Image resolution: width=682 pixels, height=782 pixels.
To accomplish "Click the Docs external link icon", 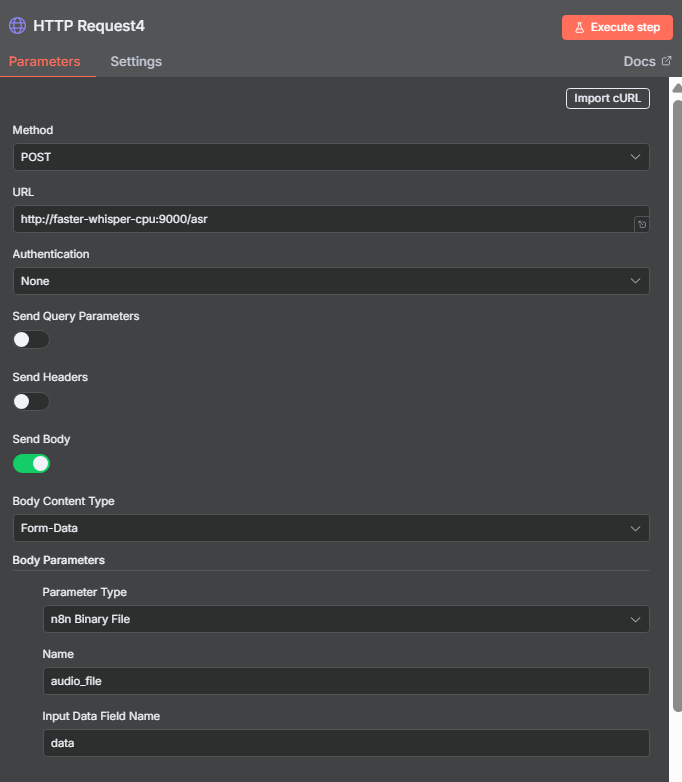I will coord(667,61).
